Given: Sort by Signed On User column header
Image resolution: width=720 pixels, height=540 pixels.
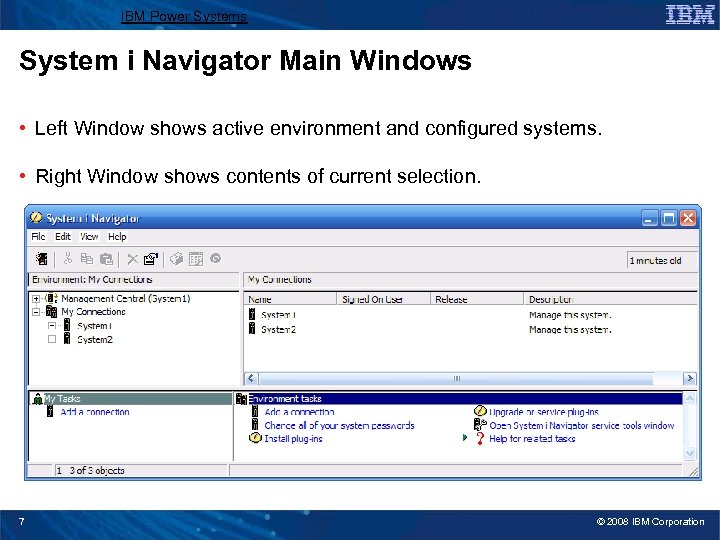Looking at the screenshot, I should click(384, 299).
